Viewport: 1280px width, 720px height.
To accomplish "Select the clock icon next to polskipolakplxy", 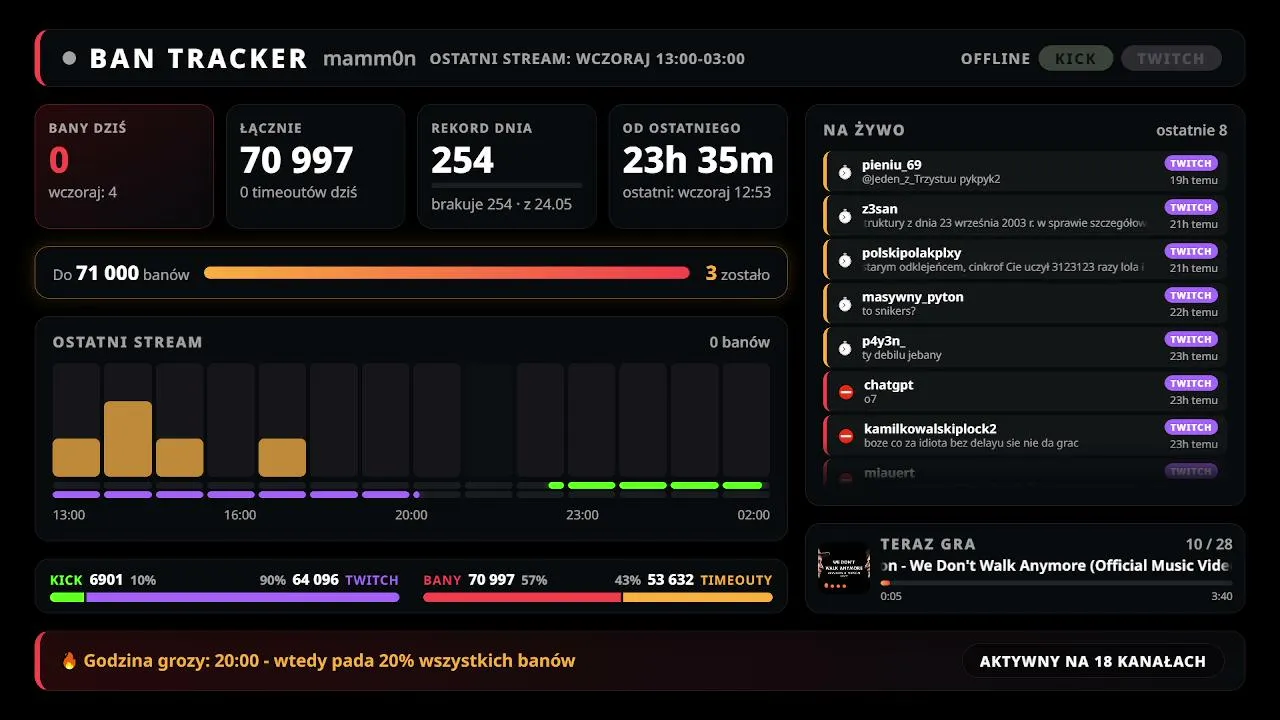I will tap(845, 260).
